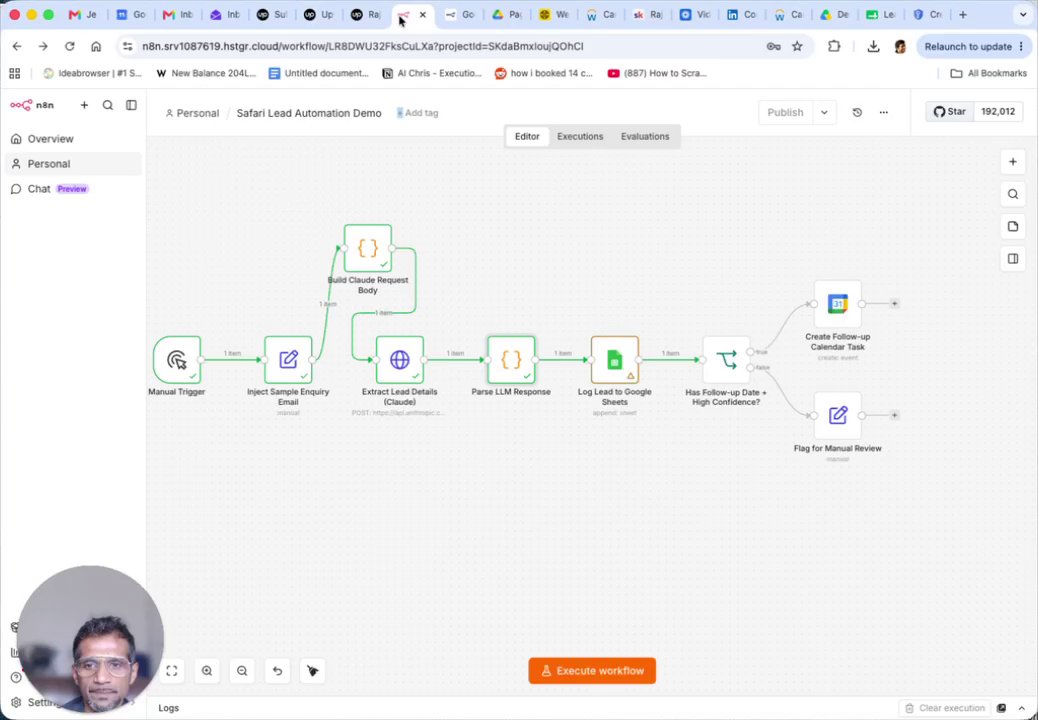This screenshot has height=720, width=1038.
Task: Open workflow history clock icon
Action: point(857,112)
